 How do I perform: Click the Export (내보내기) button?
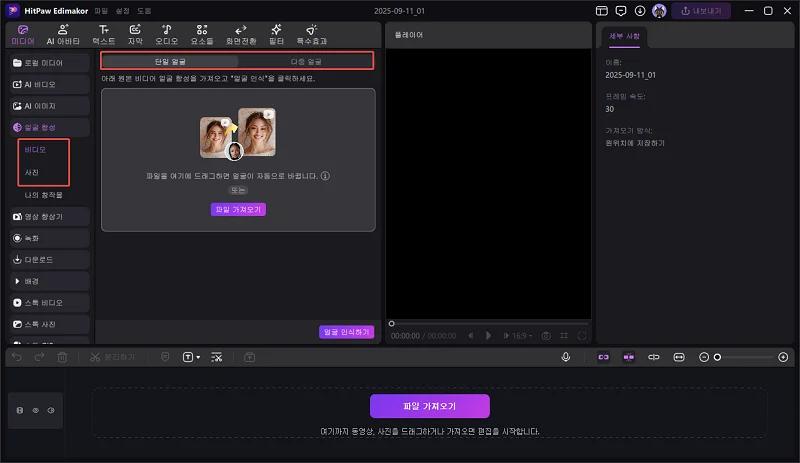(x=701, y=11)
